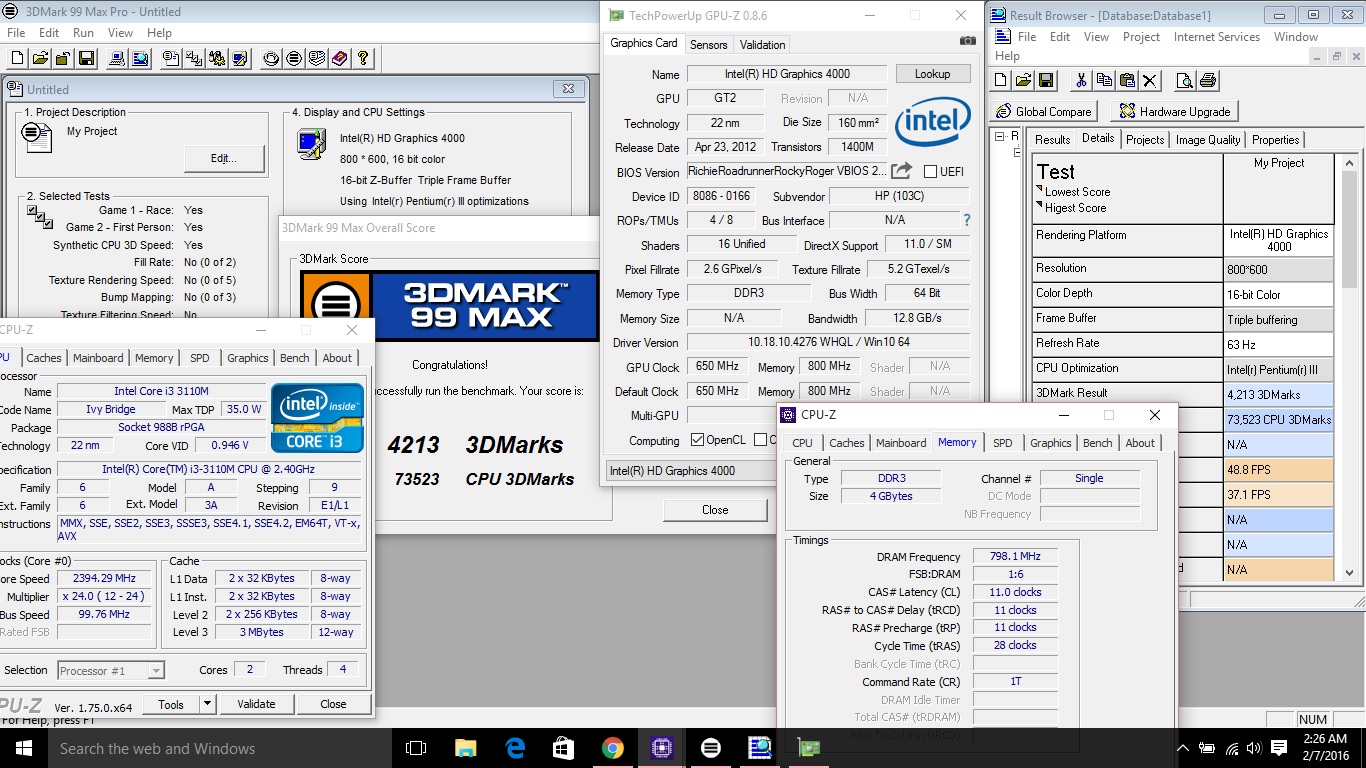This screenshot has width=1366, height=768.
Task: Switch to Sensors tab in GPU-Z
Action: 709,45
